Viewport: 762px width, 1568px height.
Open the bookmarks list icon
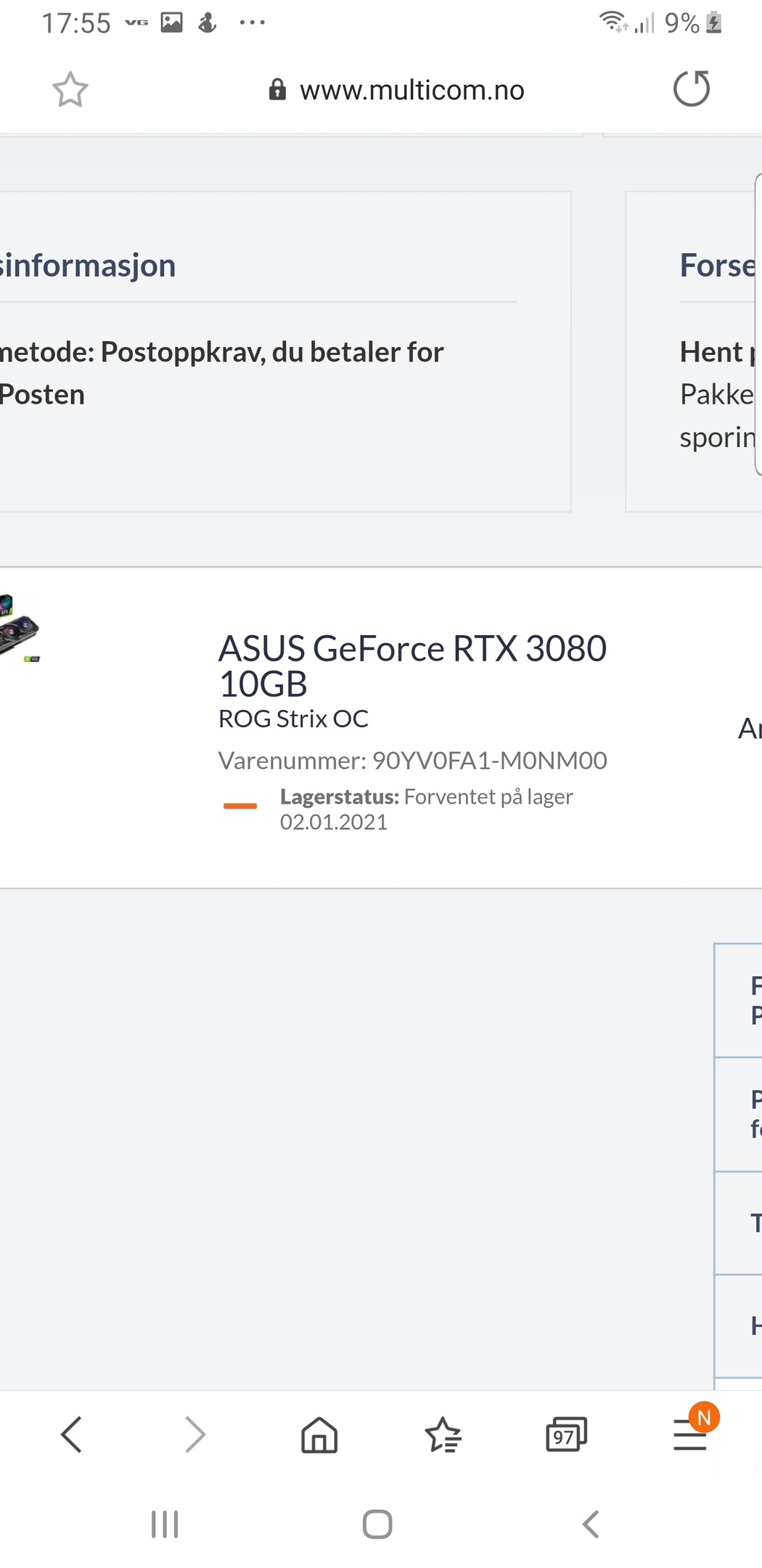coord(443,1434)
